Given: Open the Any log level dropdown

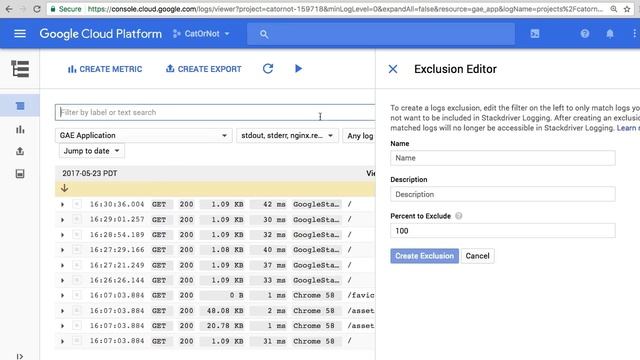Looking at the screenshot, I should tap(360, 136).
